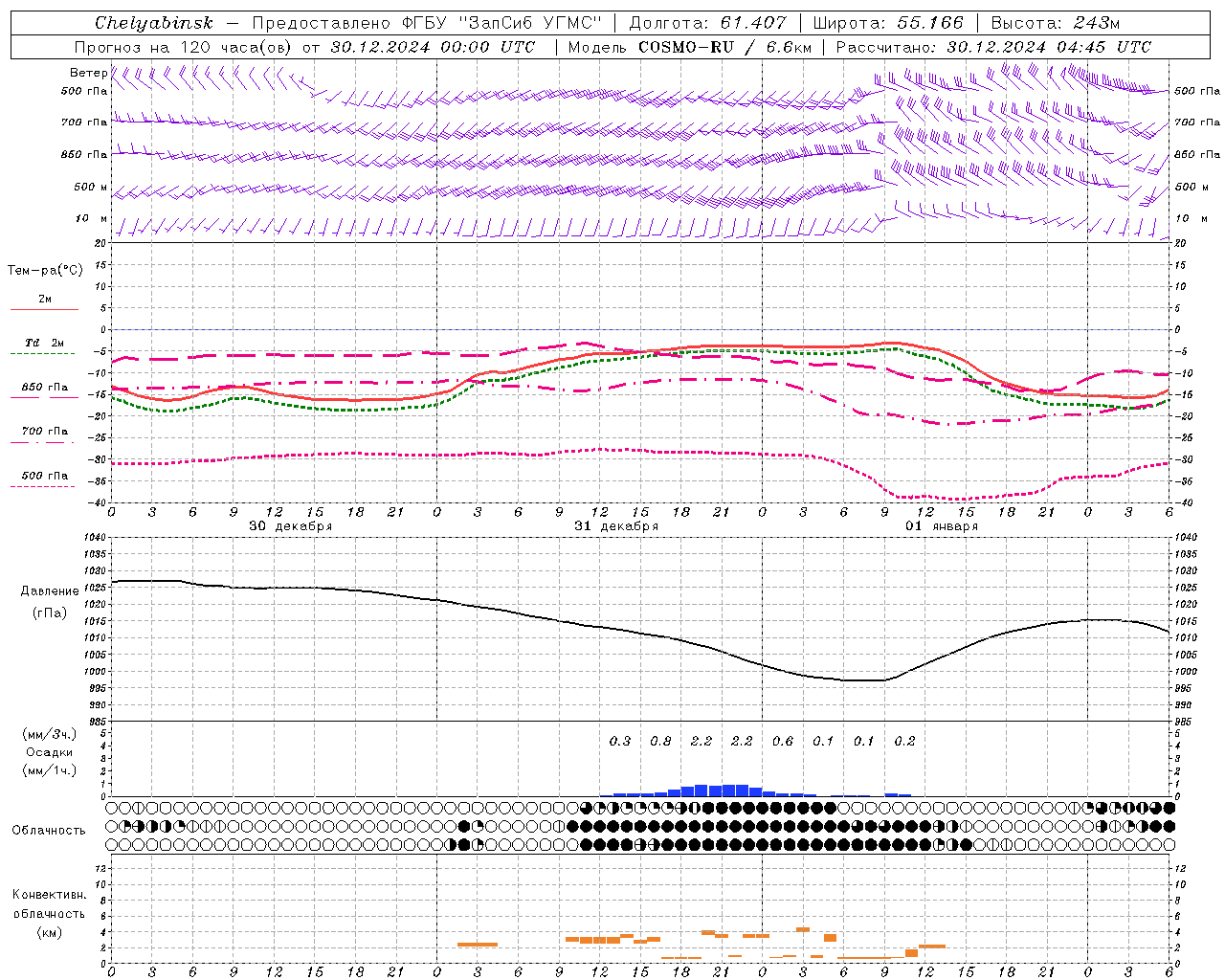Click the 'Модель COSMO-RU / 6.6км' model text
1225x980 pixels.
click(689, 47)
